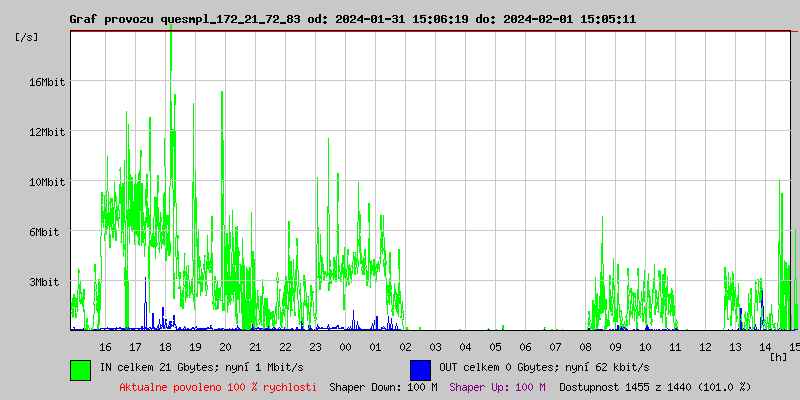This screenshot has height=400, width=800.
Task: Click the green IN legend color swatch
Action: pos(80,369)
